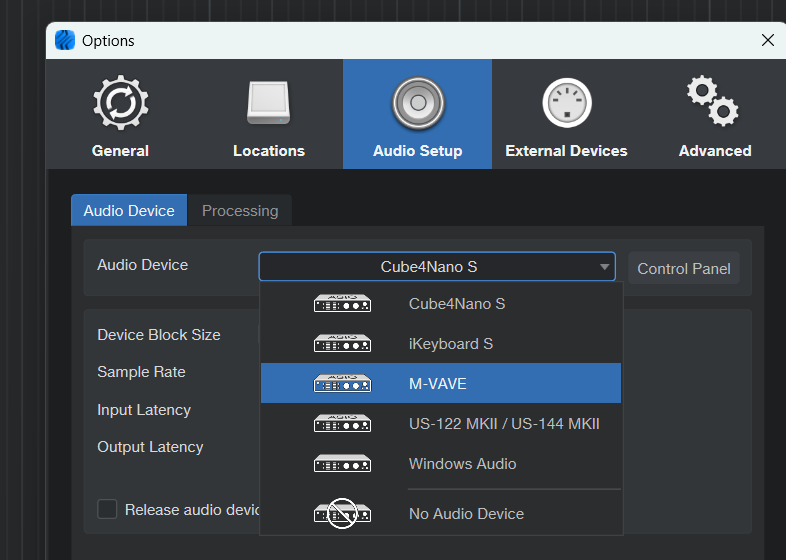Viewport: 786px width, 560px height.
Task: Open the Control Panel button
Action: click(x=684, y=268)
